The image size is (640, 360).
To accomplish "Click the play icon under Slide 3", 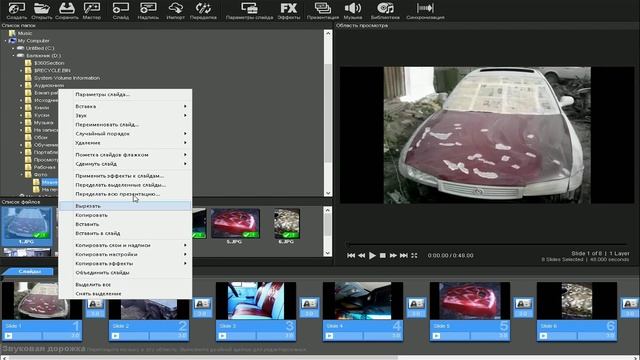I will click(222, 336).
